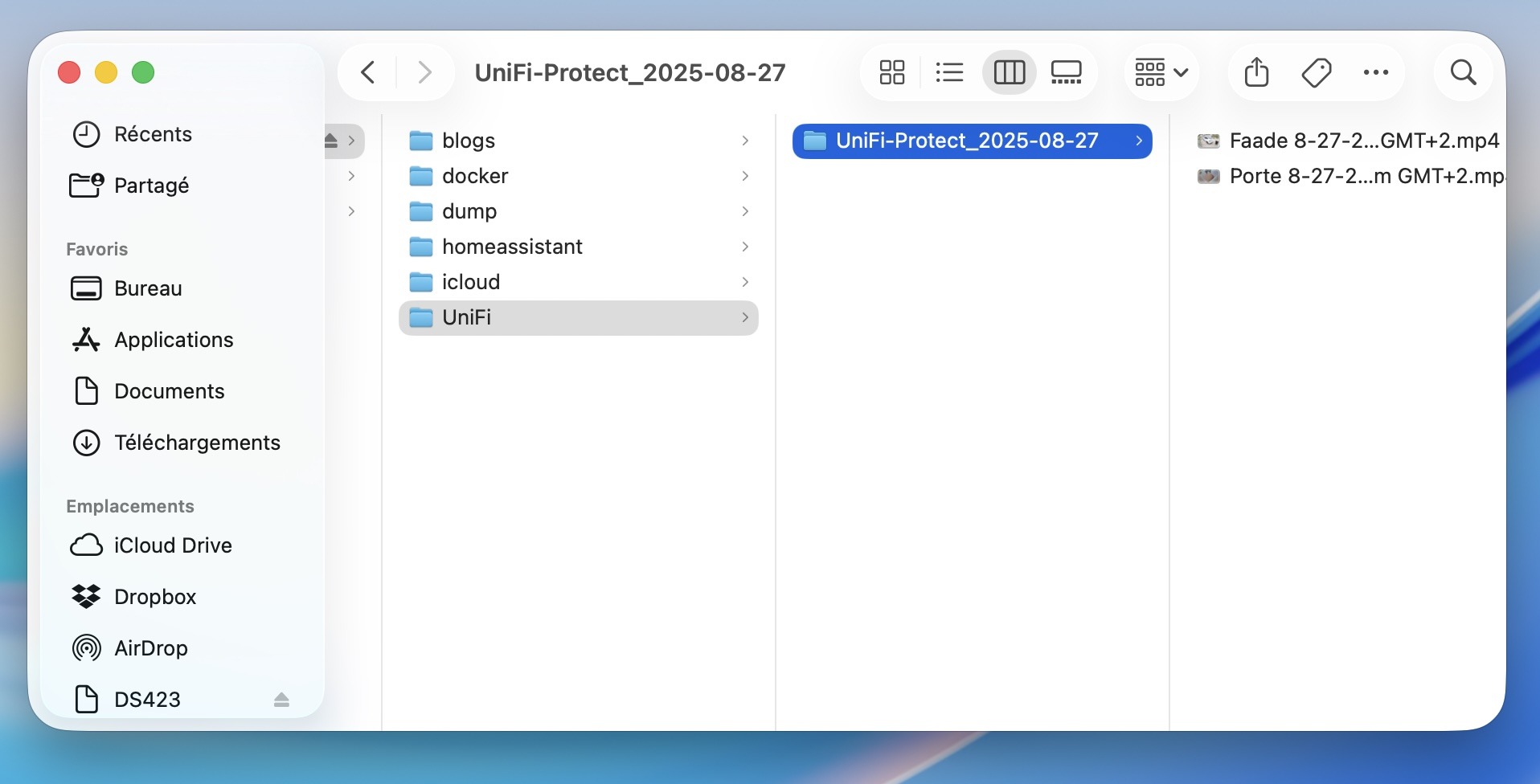Click the search magnifying glass
1540x784 pixels.
1464,72
